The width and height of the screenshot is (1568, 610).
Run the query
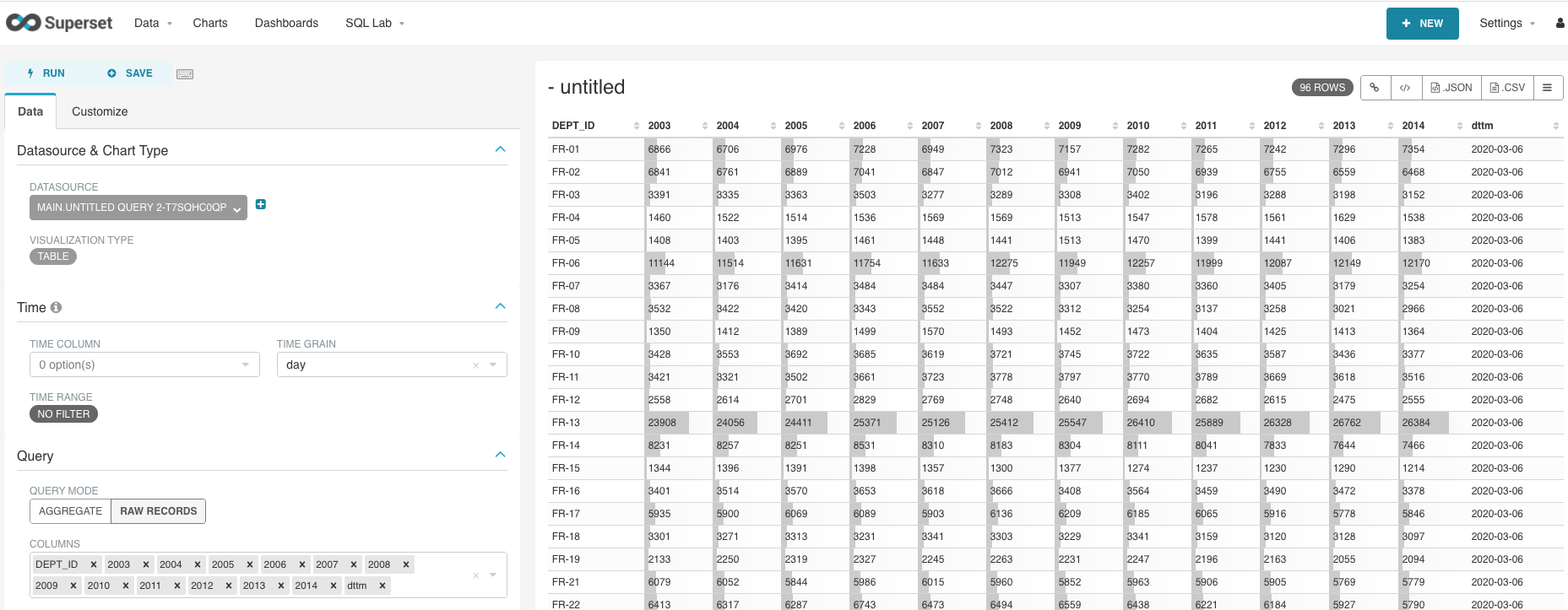[46, 73]
